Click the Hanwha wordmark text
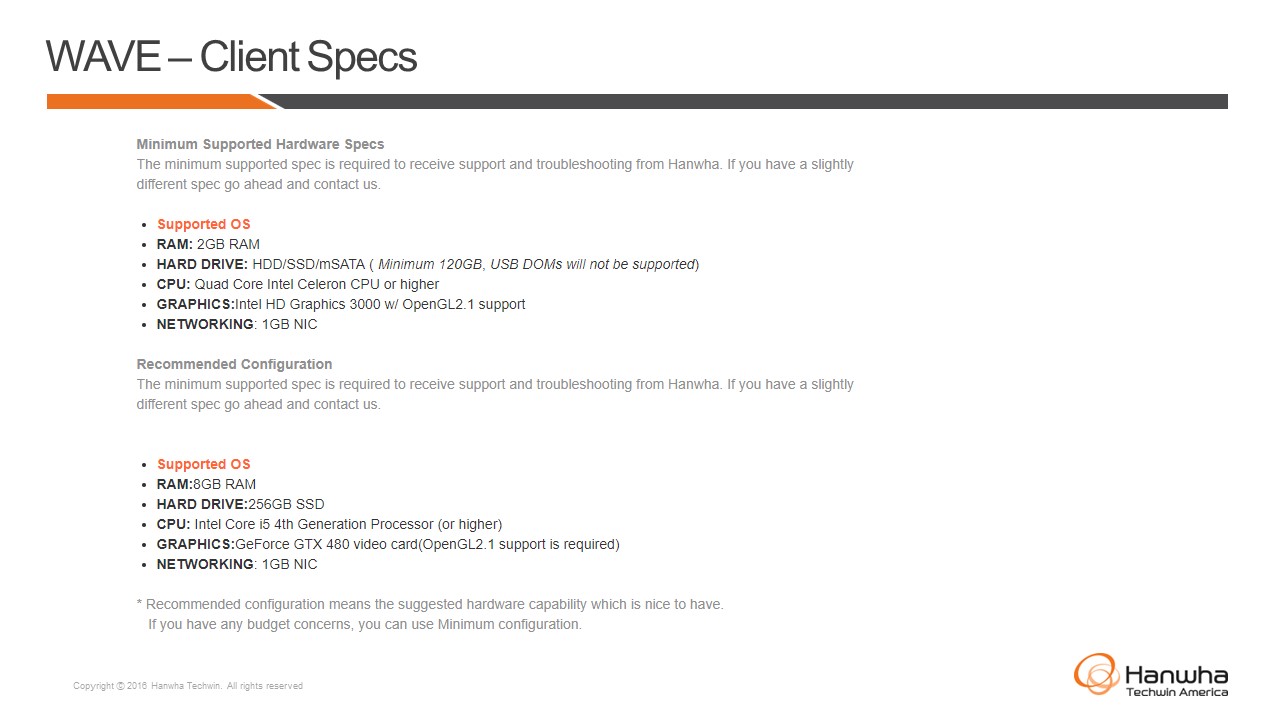This screenshot has height=720, width=1280. [1176, 675]
